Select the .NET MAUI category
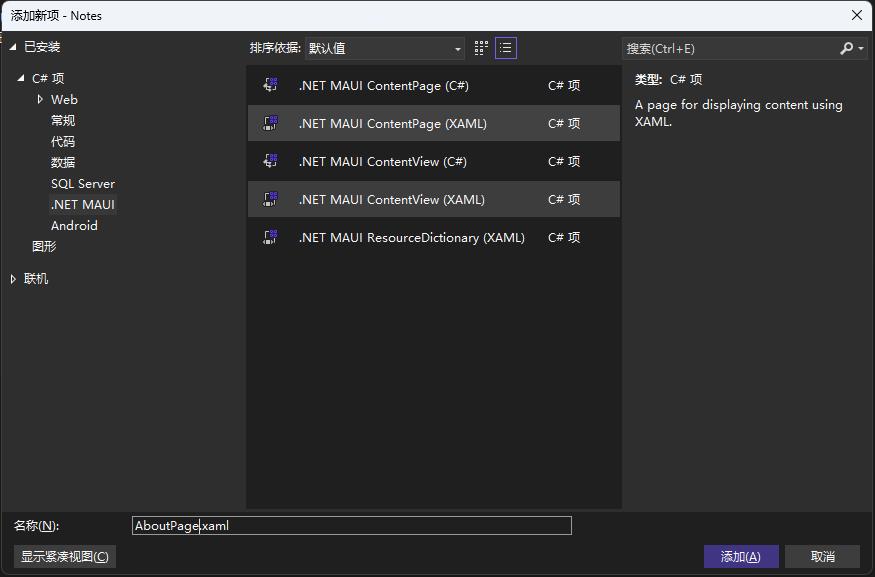Viewport: 875px width, 577px height. coord(83,205)
